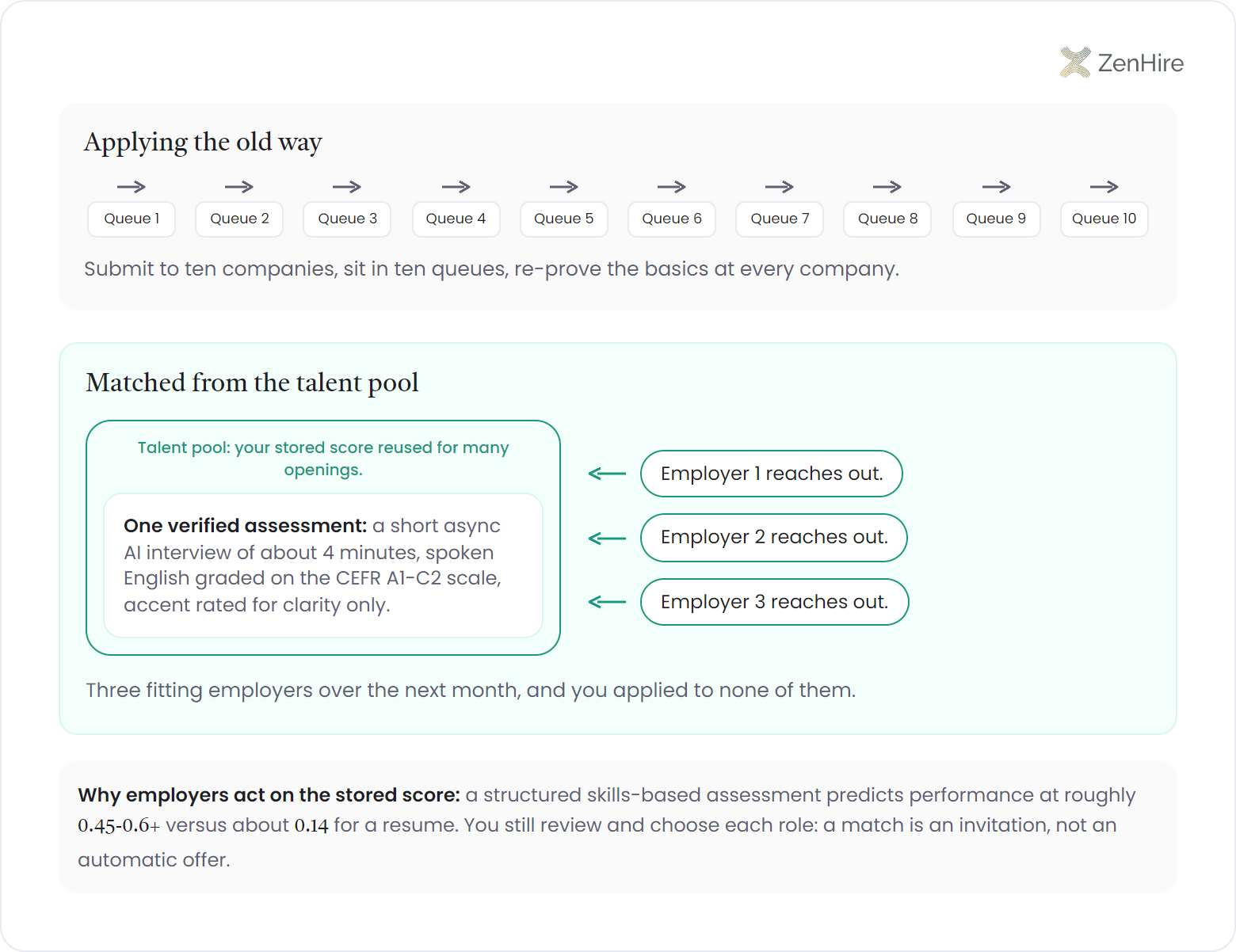1236x952 pixels.
Task: Click the arrow above Queue 10
Action: click(1104, 187)
